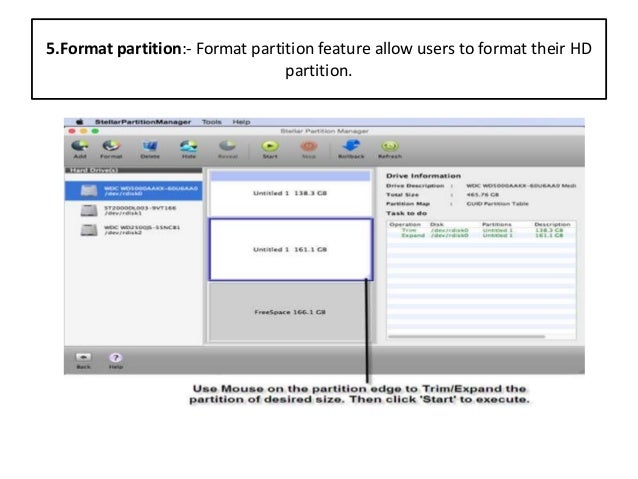
Task: Click the disk icon for /dev/rdisk1
Action: tap(89, 210)
